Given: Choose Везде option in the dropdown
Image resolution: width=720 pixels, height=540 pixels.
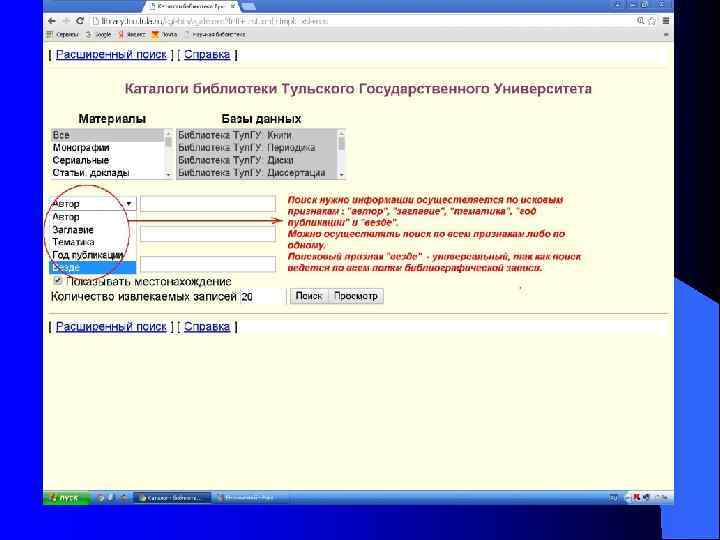Looking at the screenshot, I should (x=92, y=267).
